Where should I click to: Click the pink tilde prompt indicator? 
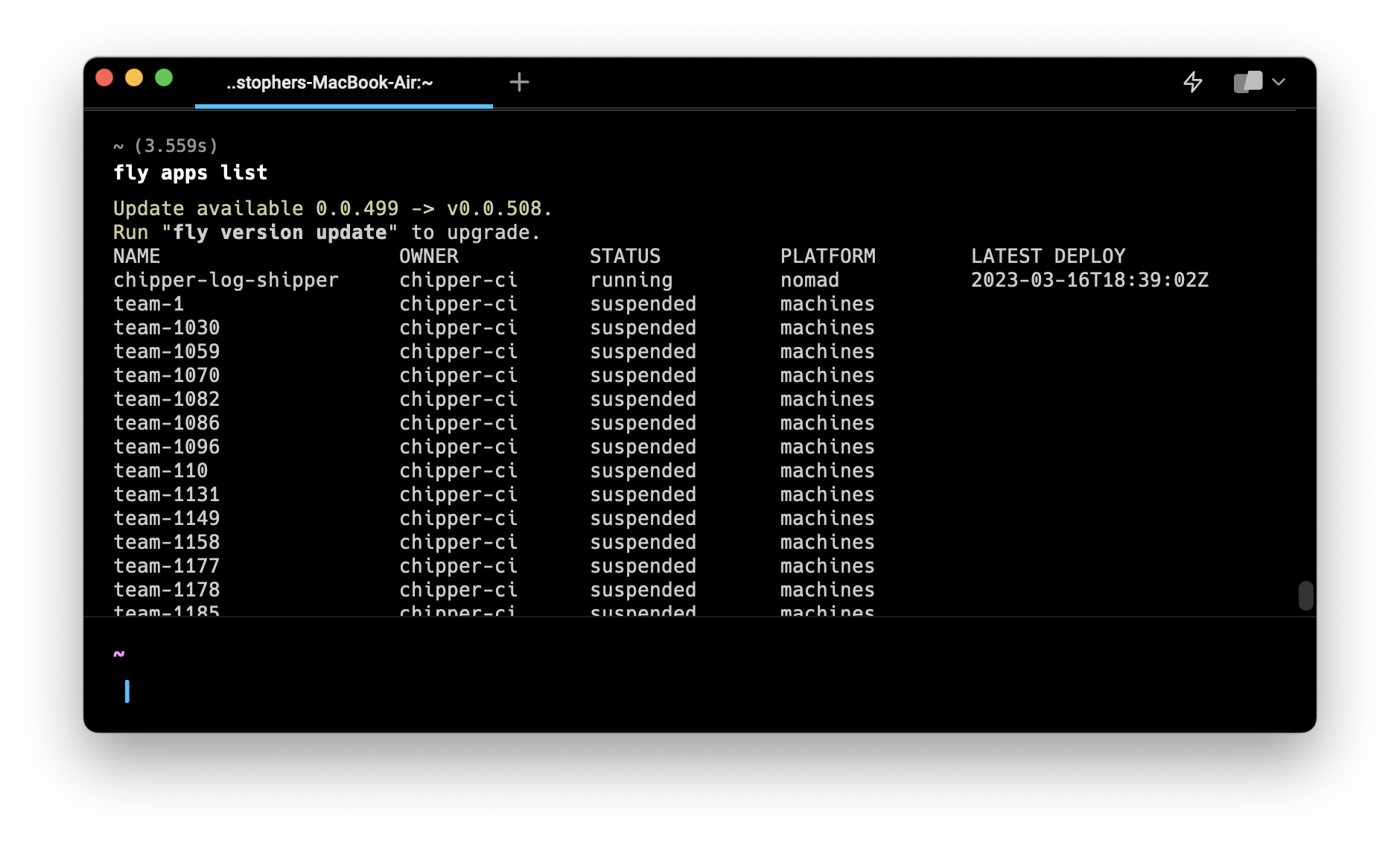(x=119, y=654)
